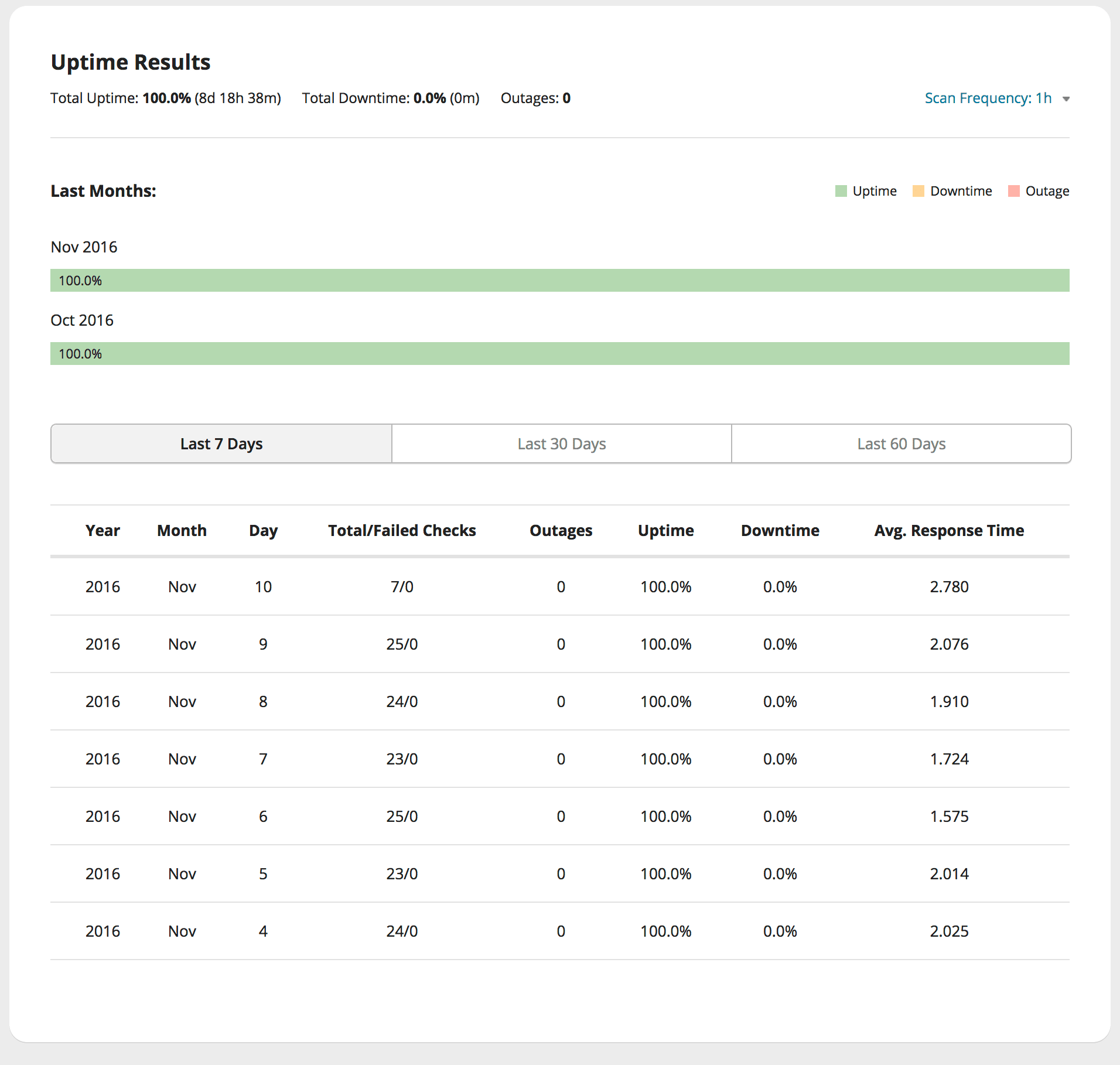Image resolution: width=1120 pixels, height=1065 pixels.
Task: Click the Uptime Results heading
Action: [x=131, y=62]
